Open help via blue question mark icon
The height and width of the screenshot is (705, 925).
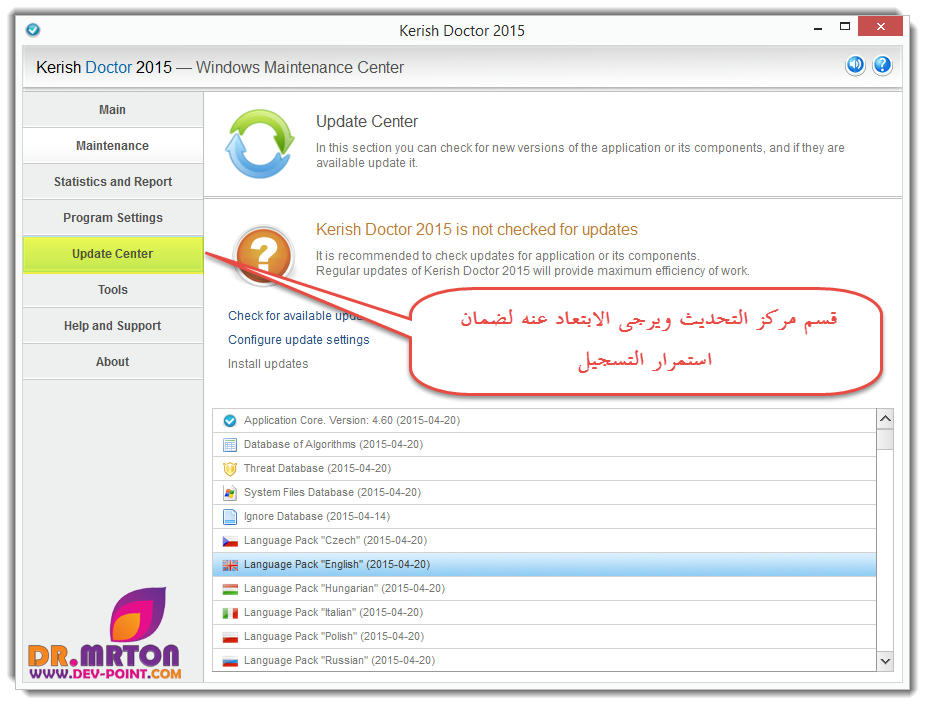coord(882,65)
